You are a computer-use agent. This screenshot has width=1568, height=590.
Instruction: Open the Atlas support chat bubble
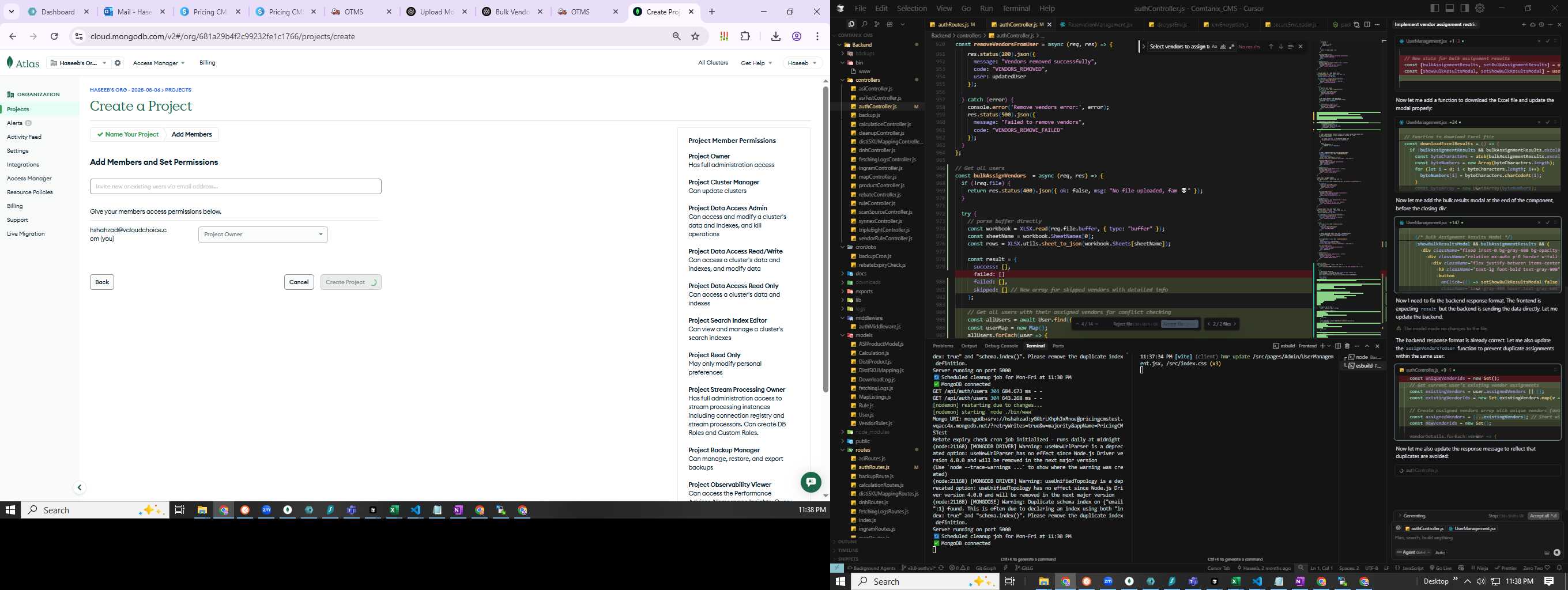point(811,482)
